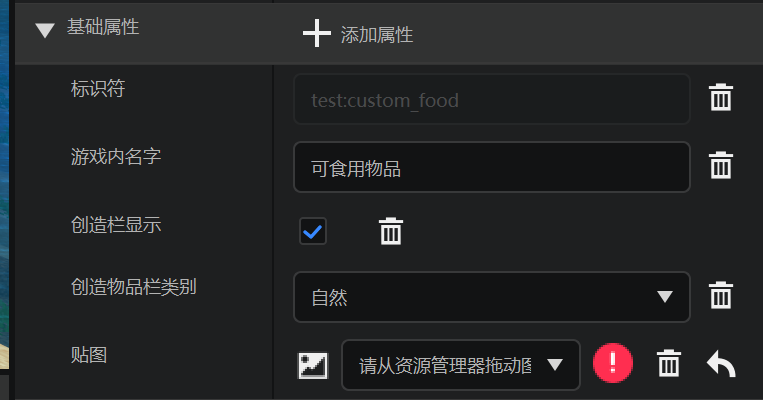Screen dimensions: 763x400
Task: Reset the 贴图 value with the undo arrow
Action: tap(721, 364)
